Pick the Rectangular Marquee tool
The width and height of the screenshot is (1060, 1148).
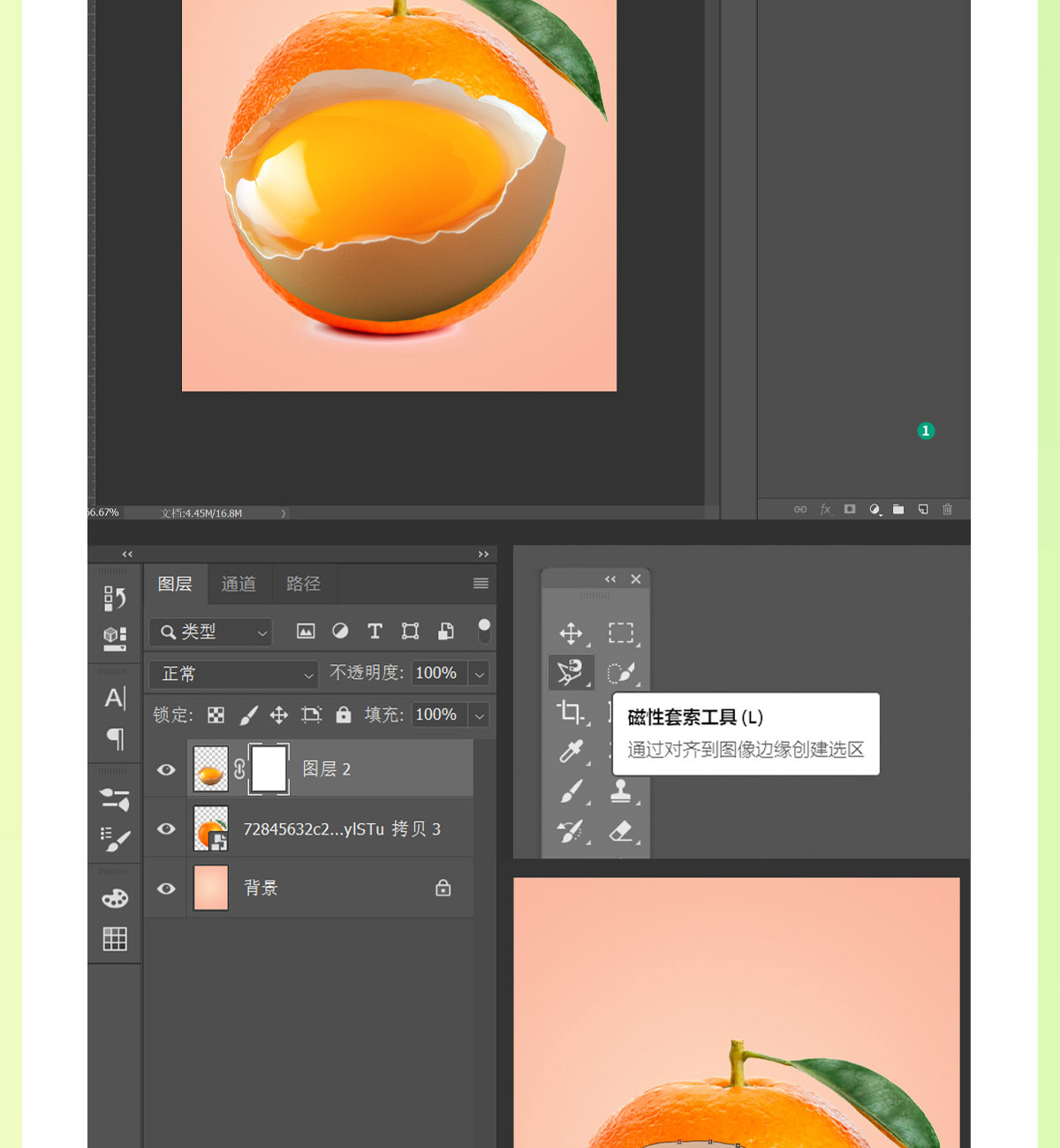tap(621, 633)
